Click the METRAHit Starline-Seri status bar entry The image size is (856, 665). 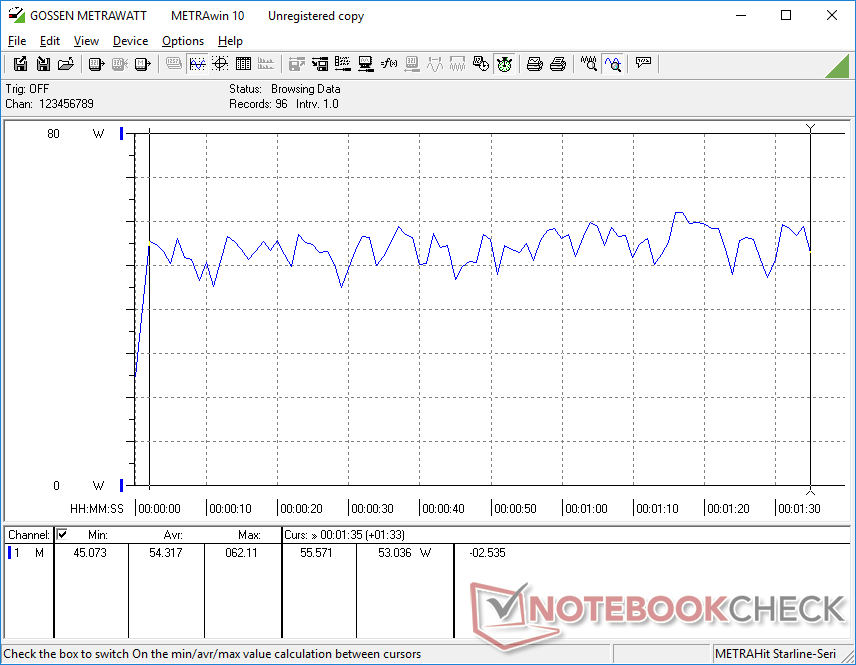click(x=775, y=654)
